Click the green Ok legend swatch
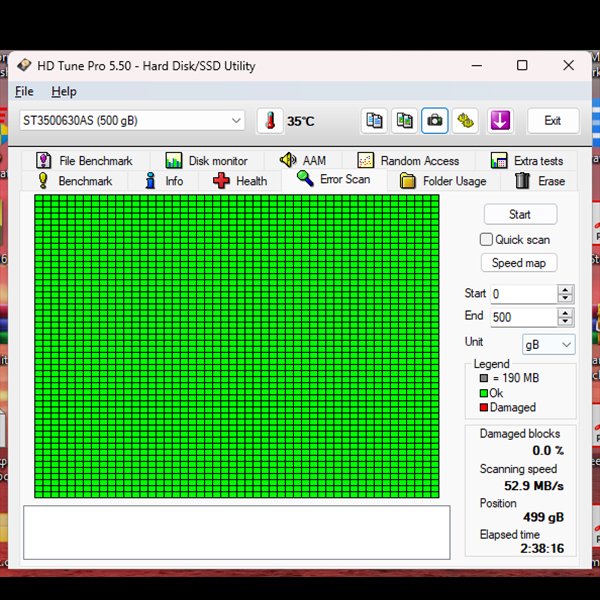This screenshot has height=600, width=600. (484, 393)
